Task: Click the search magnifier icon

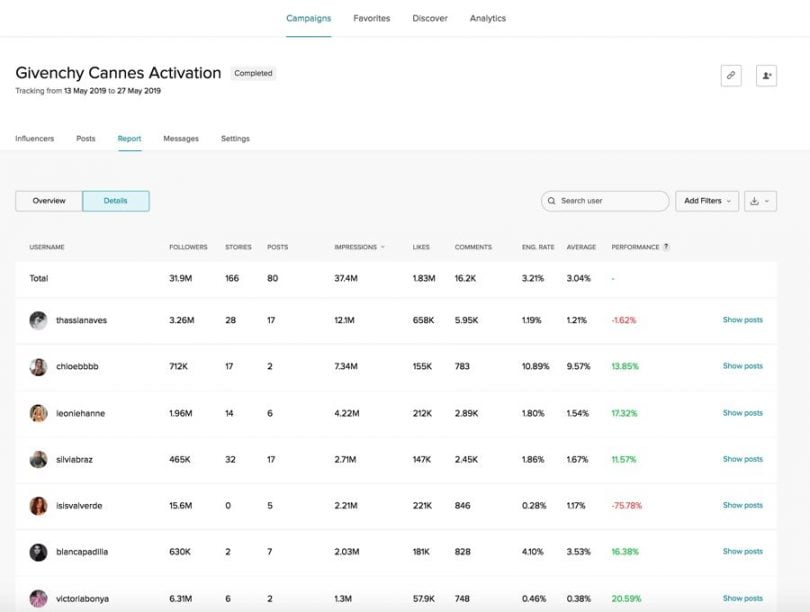Action: point(552,201)
